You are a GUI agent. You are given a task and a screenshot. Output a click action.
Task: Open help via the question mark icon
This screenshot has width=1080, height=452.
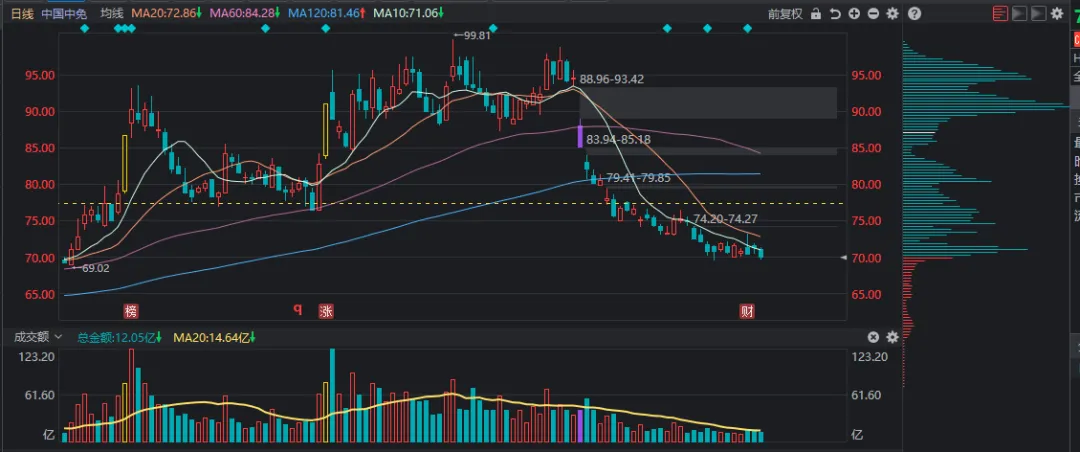pyautogui.click(x=914, y=14)
